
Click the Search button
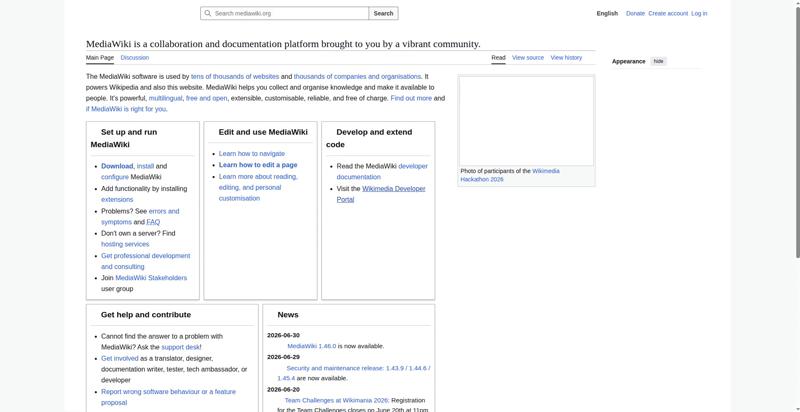383,13
